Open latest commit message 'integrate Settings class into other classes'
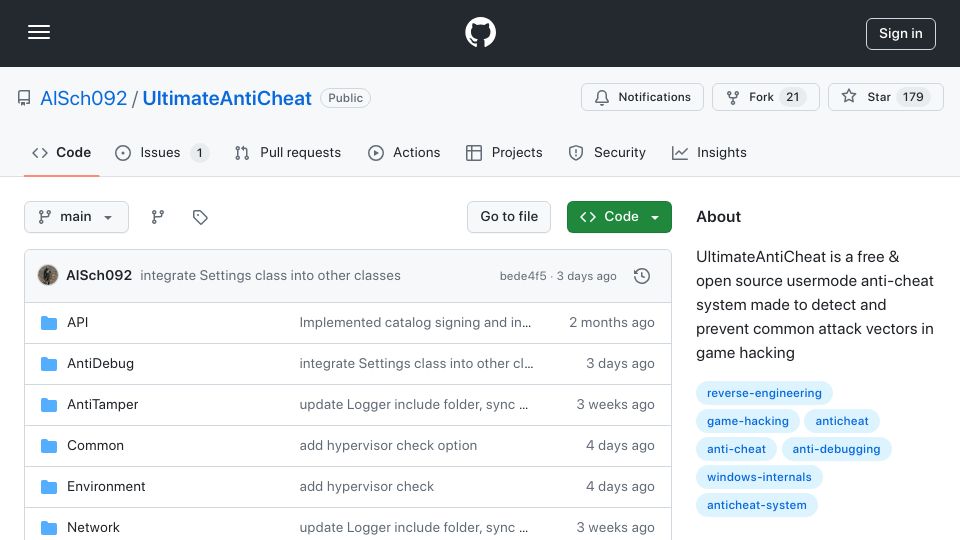The image size is (960, 540). click(270, 276)
